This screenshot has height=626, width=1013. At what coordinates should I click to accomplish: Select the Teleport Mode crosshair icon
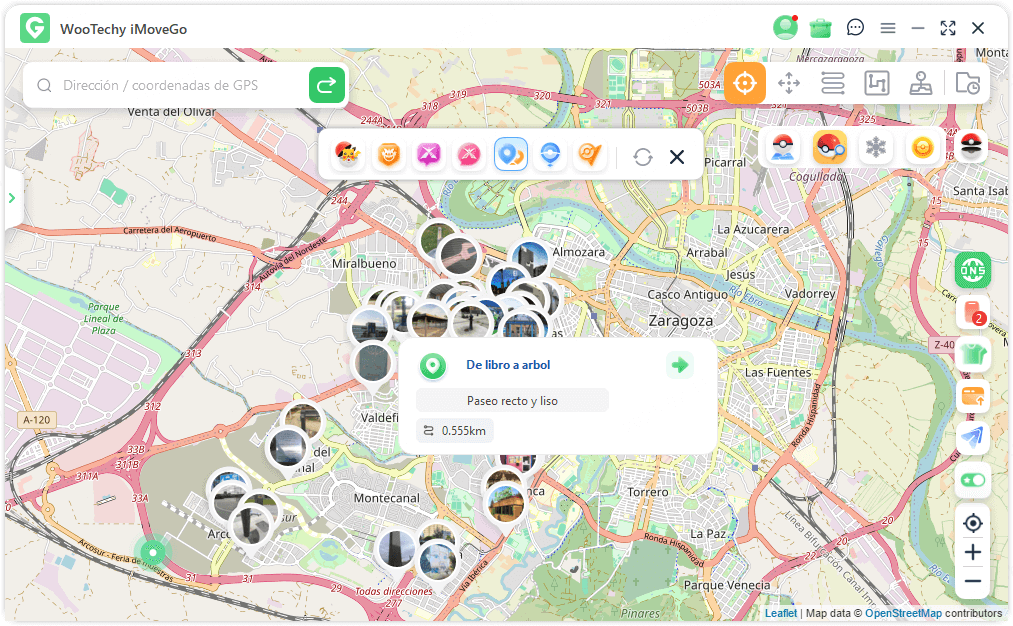[744, 83]
